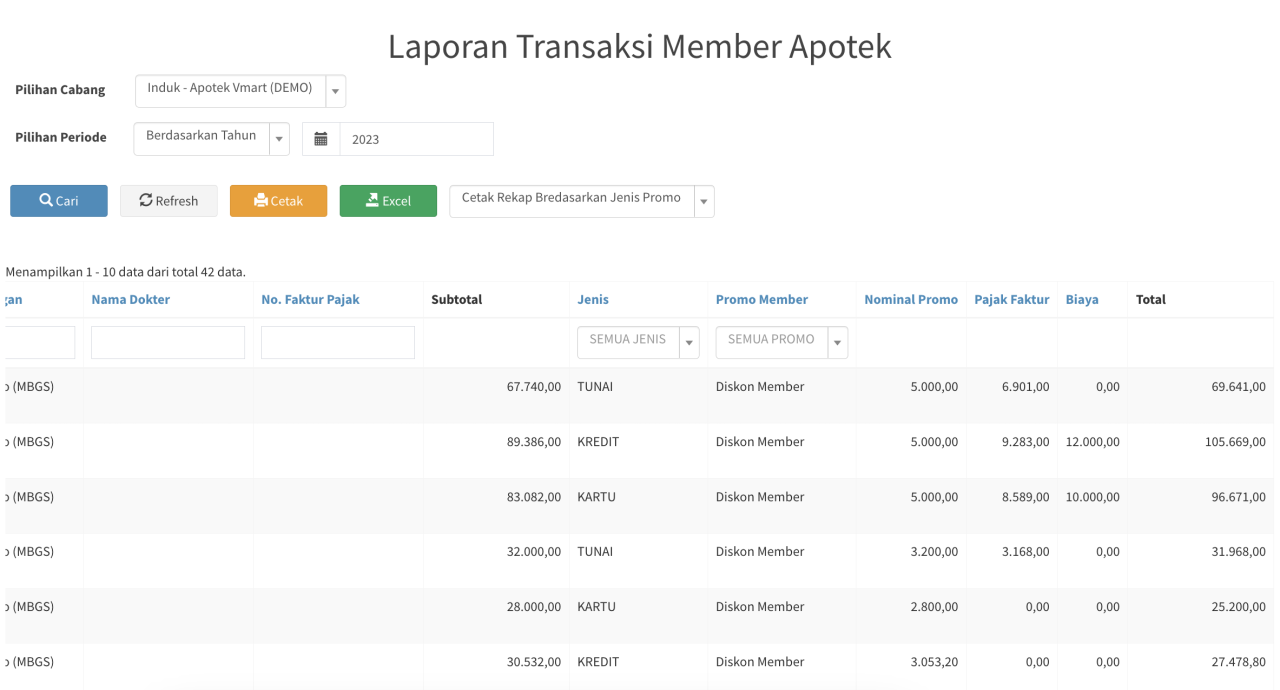1280x690 pixels.
Task: Click the Cari search button
Action: [59, 201]
